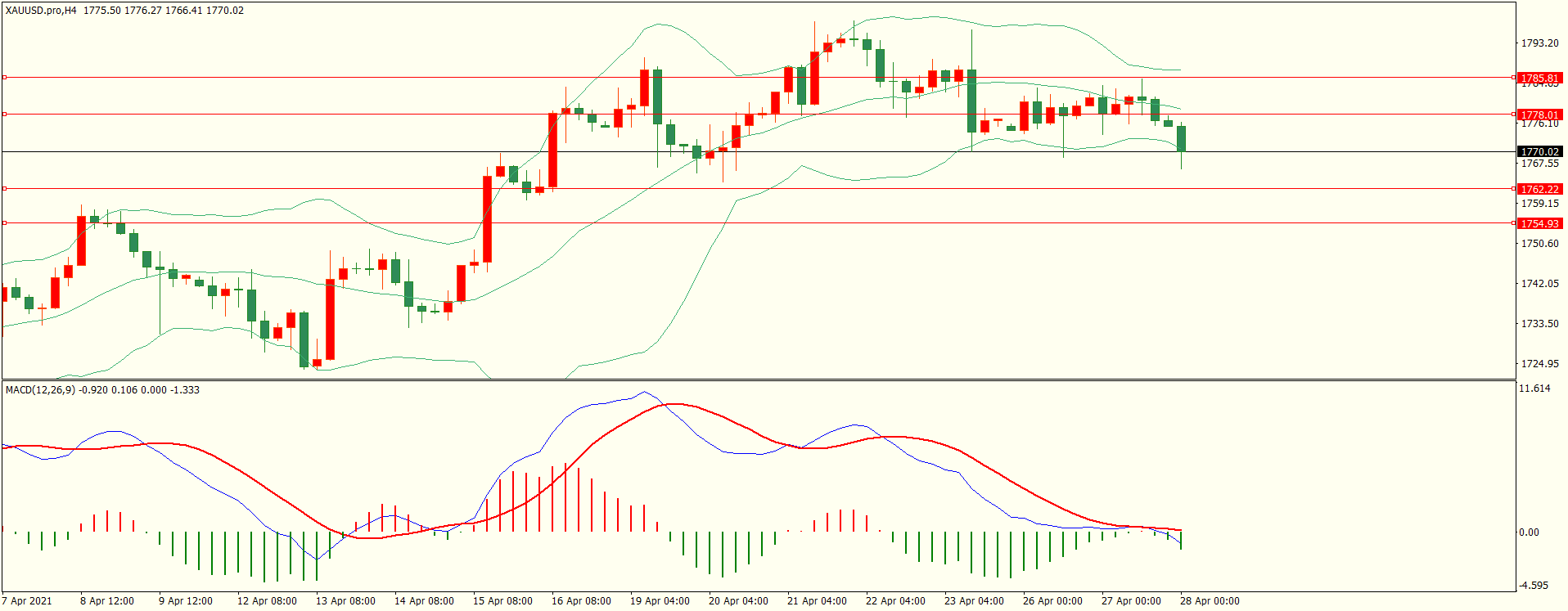Click the 1733.50 price axis label
Screen dimensions: 1568x611
[1539, 324]
